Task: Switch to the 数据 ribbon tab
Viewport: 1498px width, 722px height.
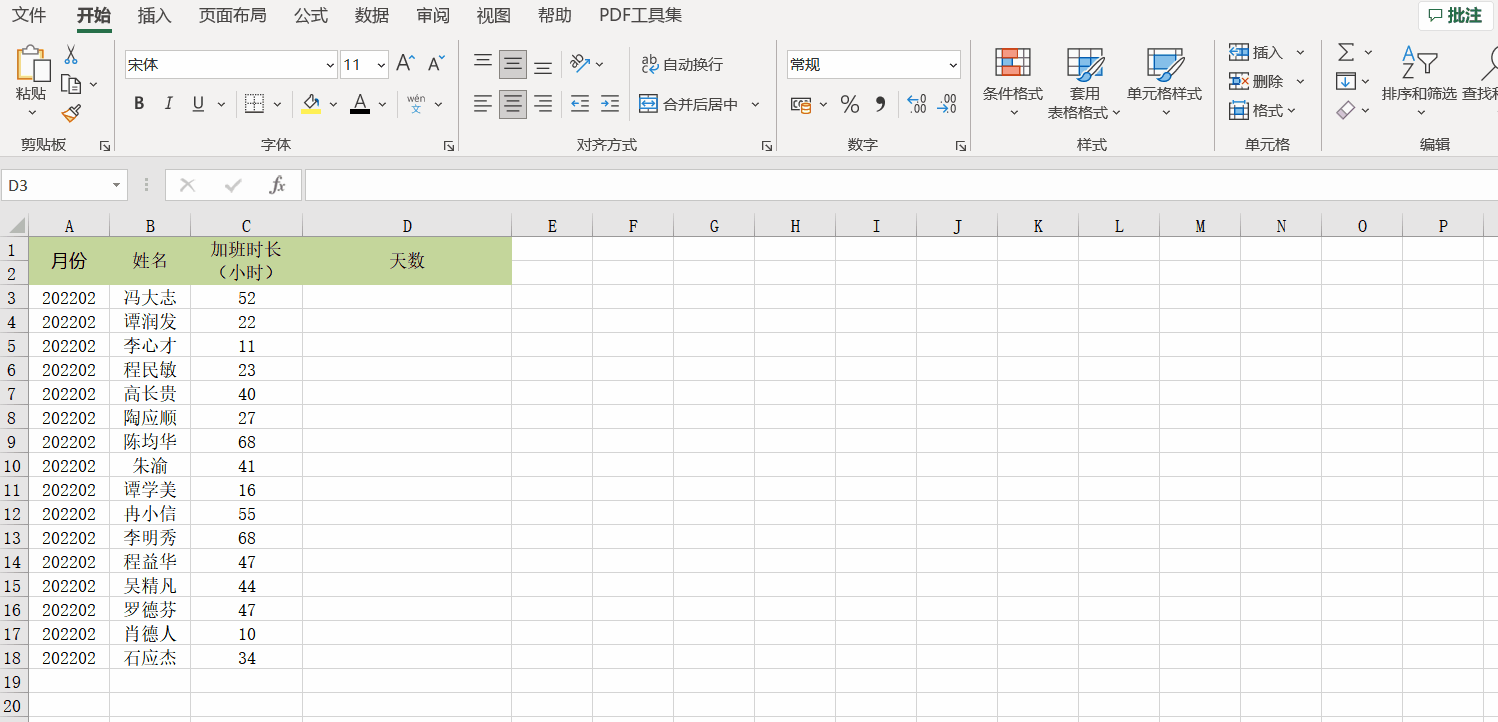Action: click(x=371, y=15)
